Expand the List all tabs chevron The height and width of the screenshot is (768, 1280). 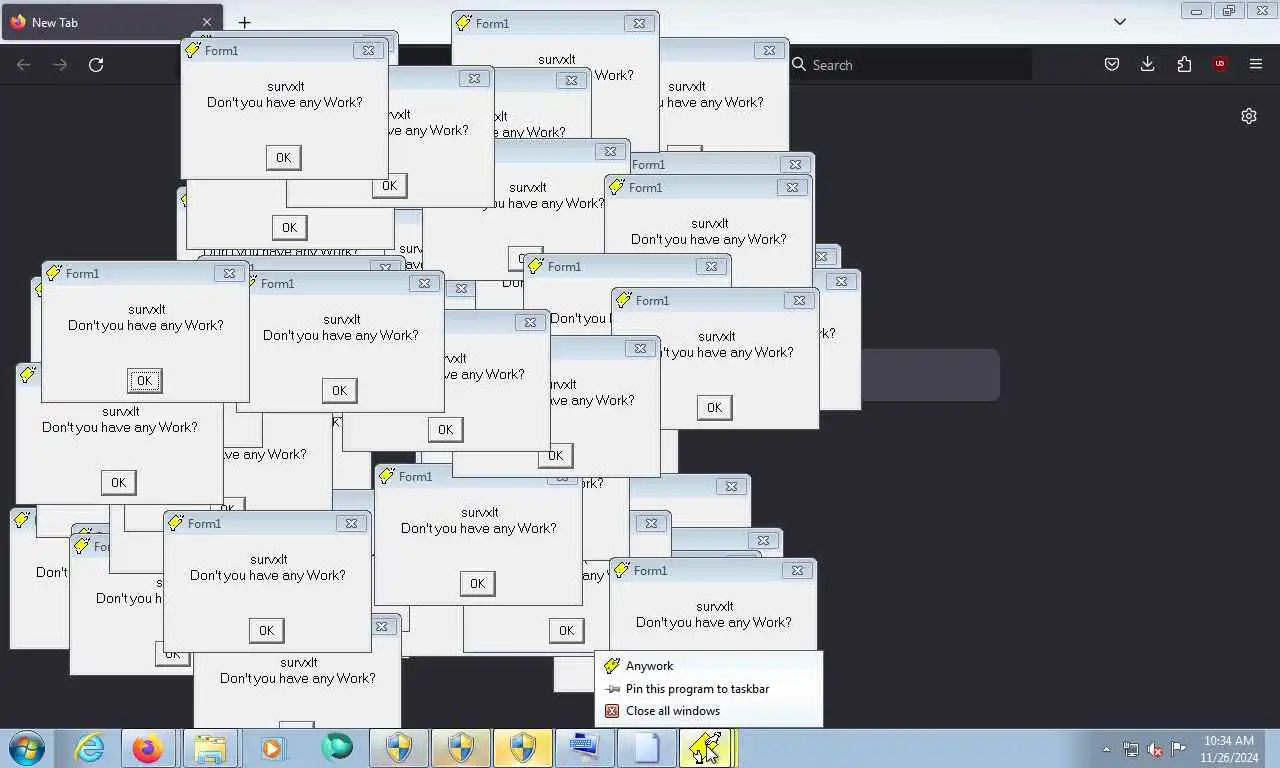[x=1120, y=22]
